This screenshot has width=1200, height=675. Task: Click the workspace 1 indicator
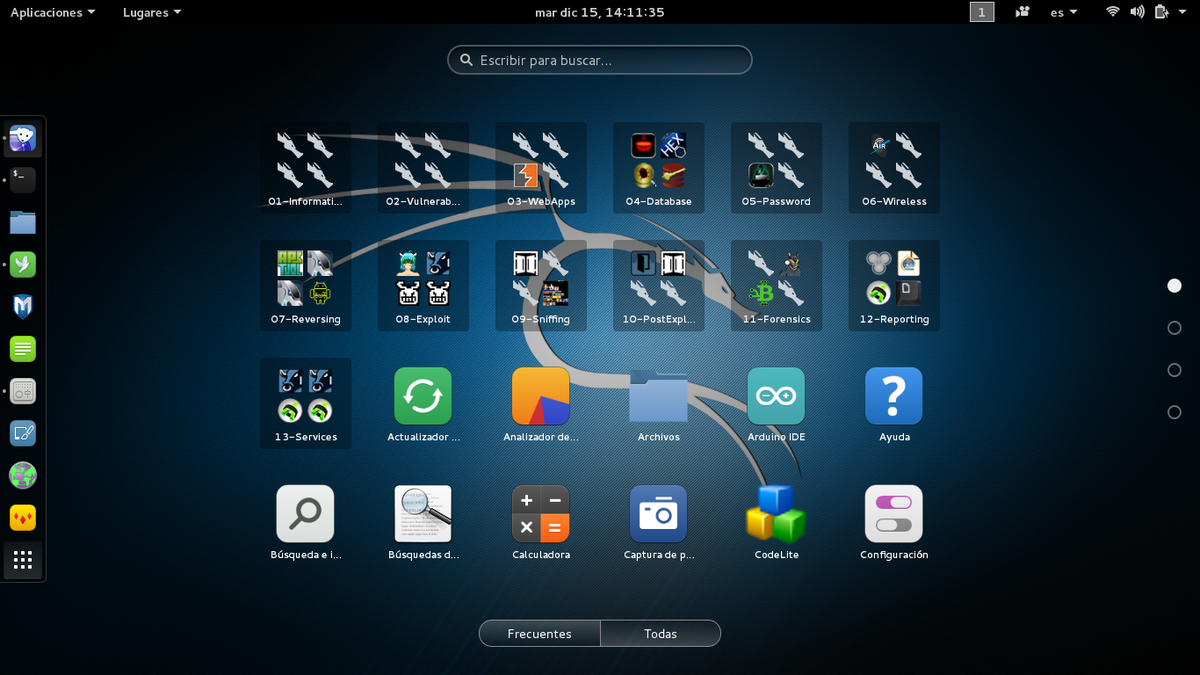tap(982, 12)
